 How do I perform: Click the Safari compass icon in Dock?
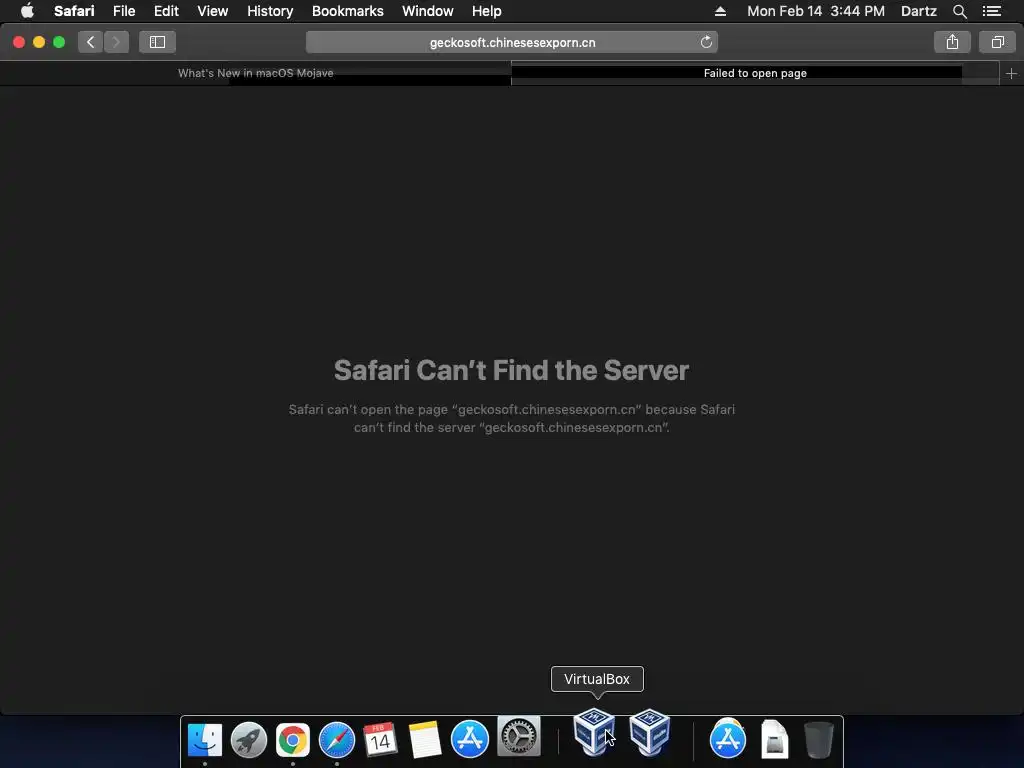(x=337, y=740)
